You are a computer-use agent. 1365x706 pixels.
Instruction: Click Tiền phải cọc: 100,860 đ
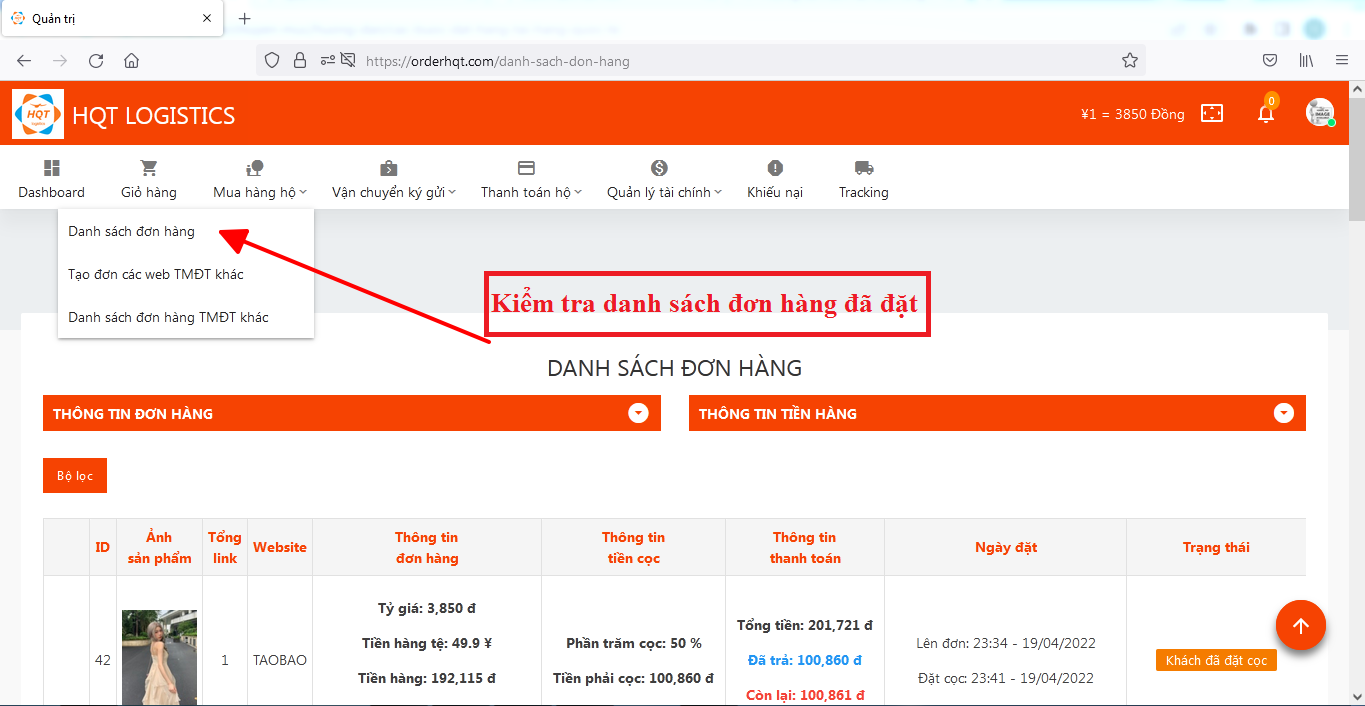(x=633, y=678)
